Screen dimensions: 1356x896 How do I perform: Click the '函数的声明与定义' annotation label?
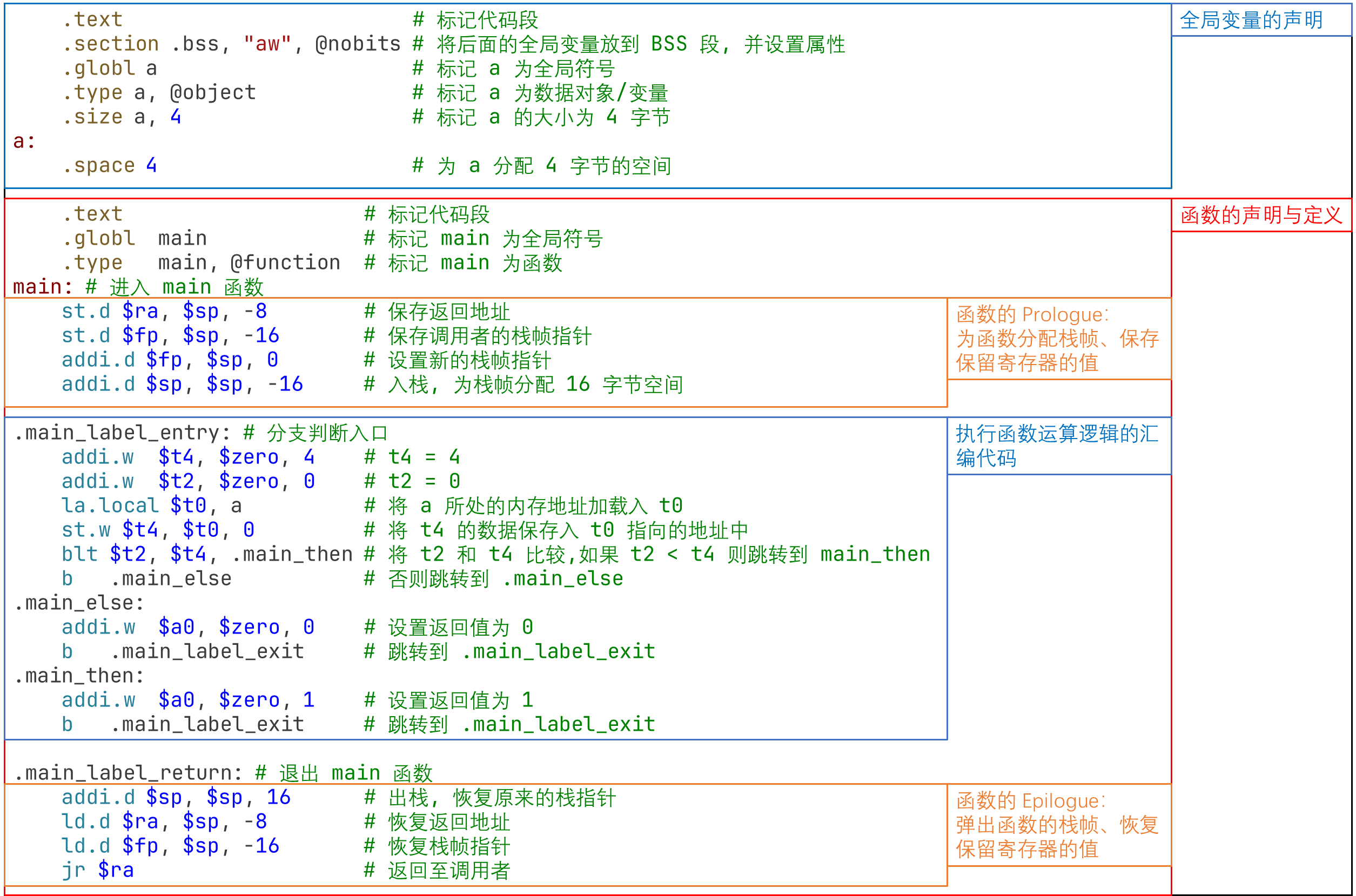tap(1261, 215)
